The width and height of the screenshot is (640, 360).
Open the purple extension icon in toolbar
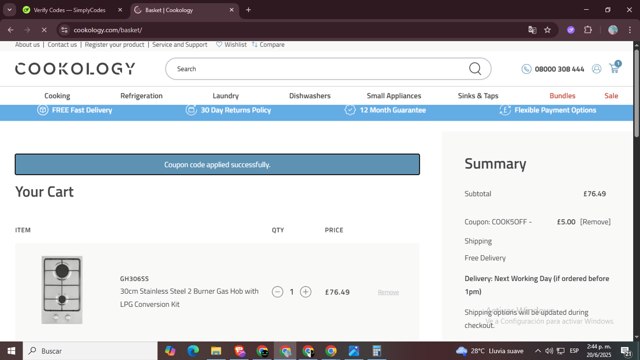[571, 30]
